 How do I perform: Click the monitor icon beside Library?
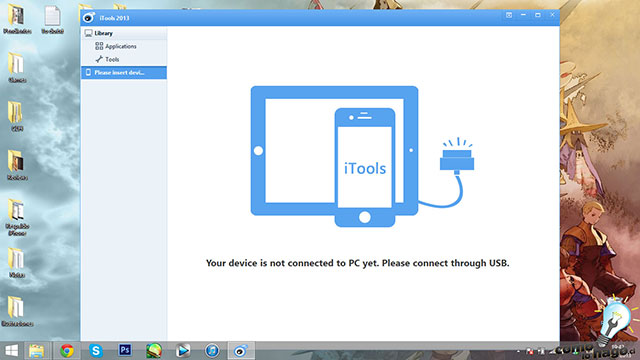(89, 33)
